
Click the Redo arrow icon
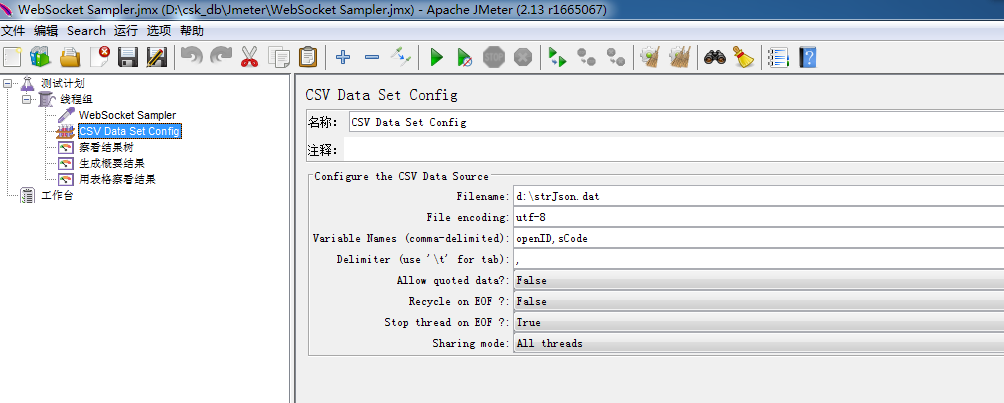click(221, 57)
